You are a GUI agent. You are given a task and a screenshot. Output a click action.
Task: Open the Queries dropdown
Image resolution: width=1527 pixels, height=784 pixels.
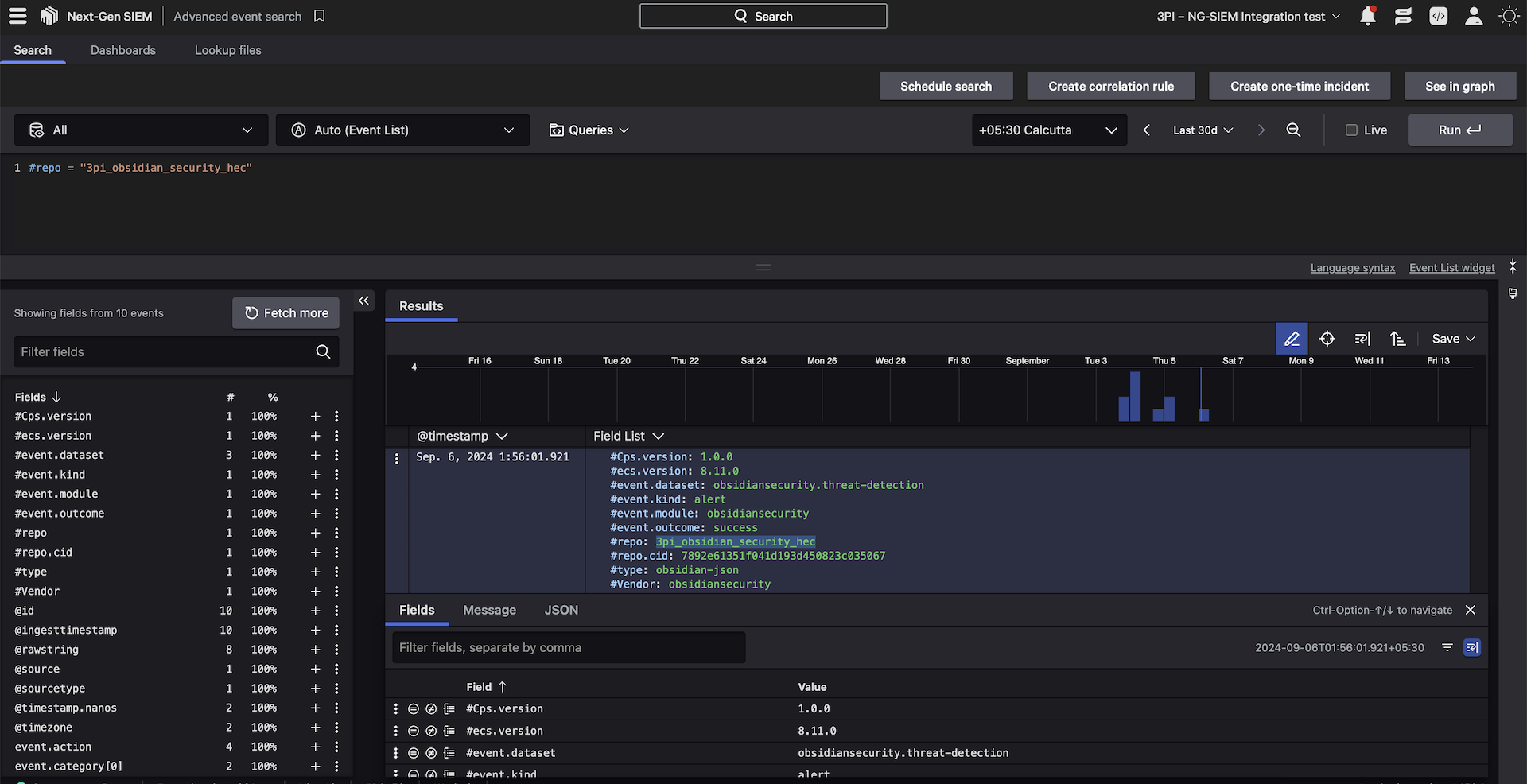[589, 130]
